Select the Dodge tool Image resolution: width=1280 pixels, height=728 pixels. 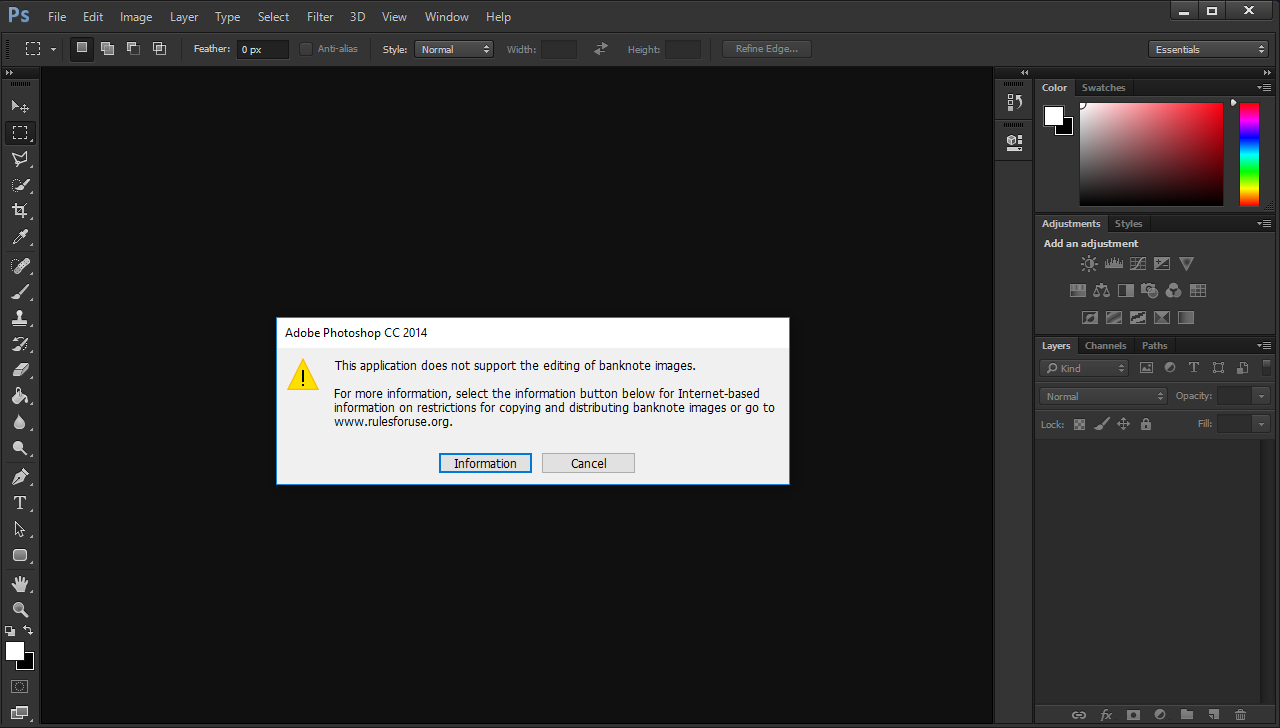pos(20,449)
